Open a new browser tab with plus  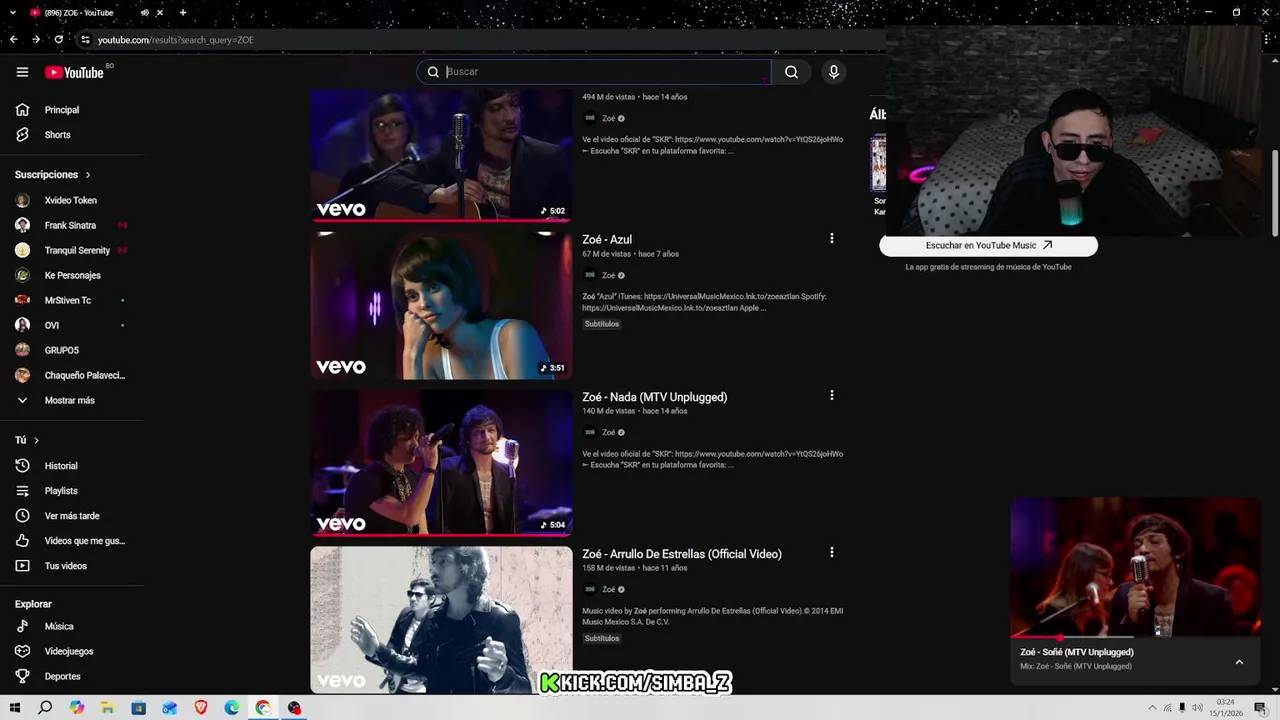[182, 13]
